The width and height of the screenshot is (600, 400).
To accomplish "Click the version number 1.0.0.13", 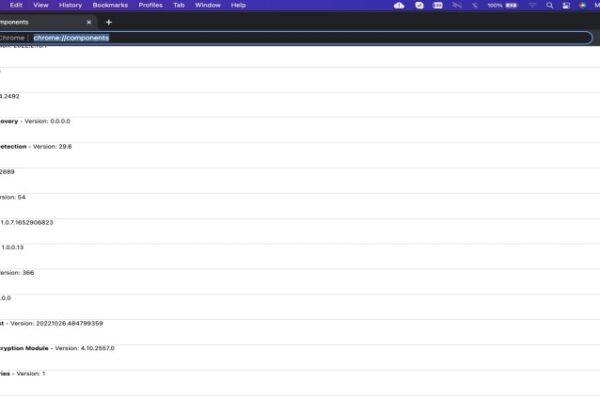I will pos(12,247).
